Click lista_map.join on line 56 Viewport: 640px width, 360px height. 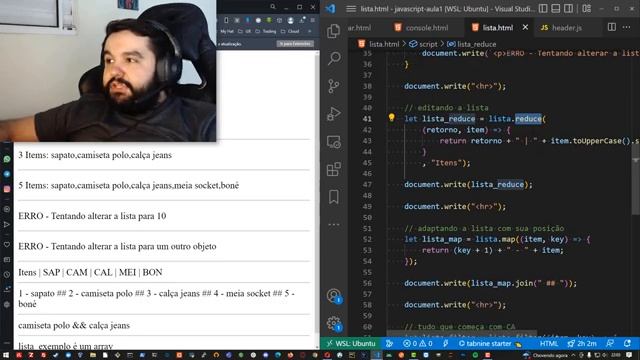(x=502, y=283)
